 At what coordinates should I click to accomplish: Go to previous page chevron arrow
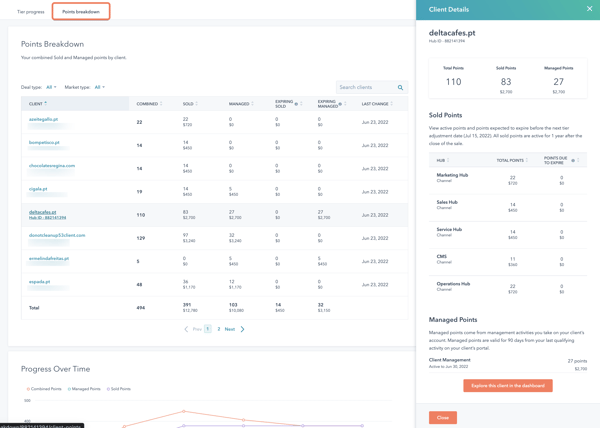(x=186, y=329)
